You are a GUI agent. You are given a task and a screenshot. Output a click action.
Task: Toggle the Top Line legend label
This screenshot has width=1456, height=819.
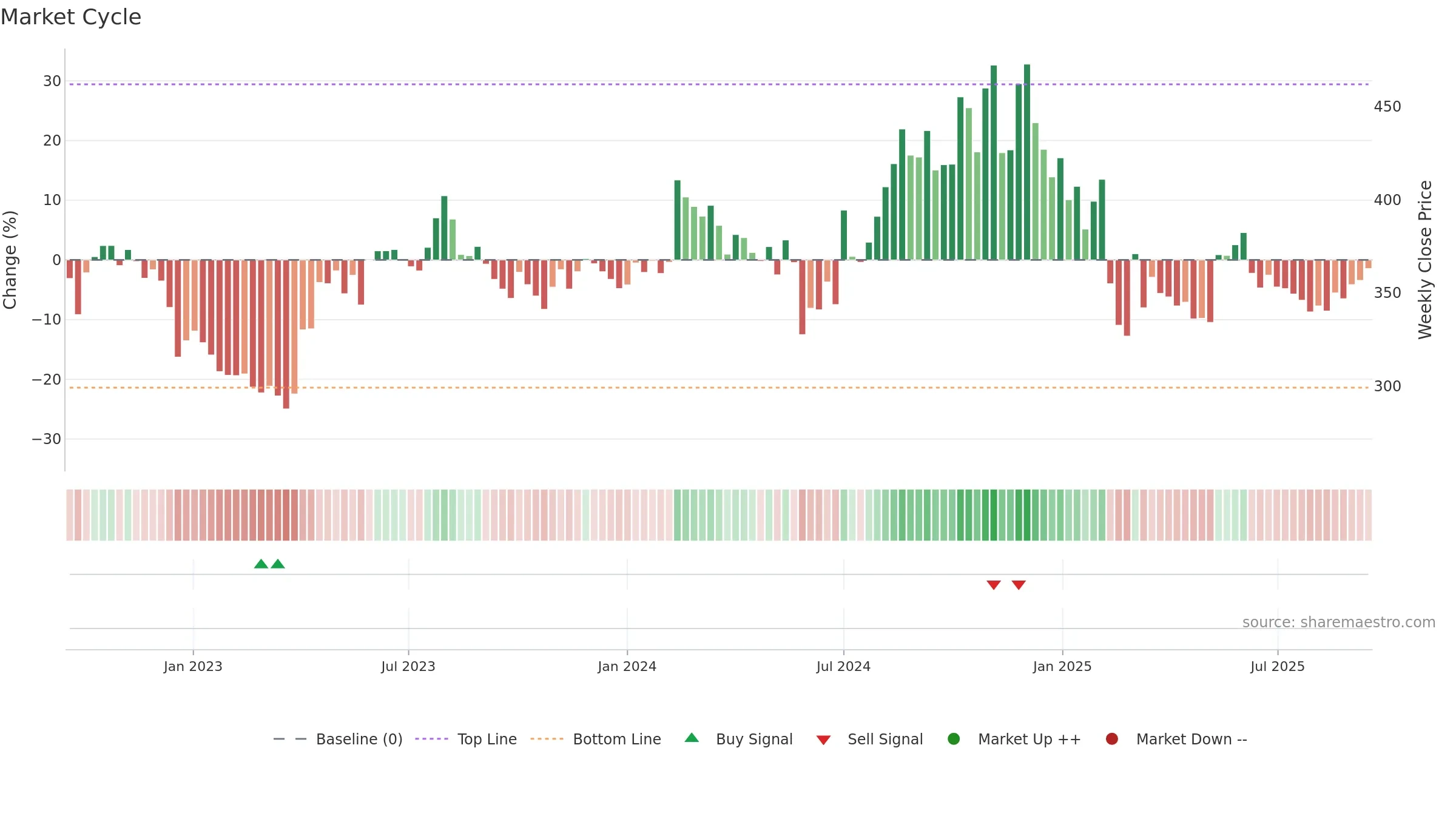(487, 739)
